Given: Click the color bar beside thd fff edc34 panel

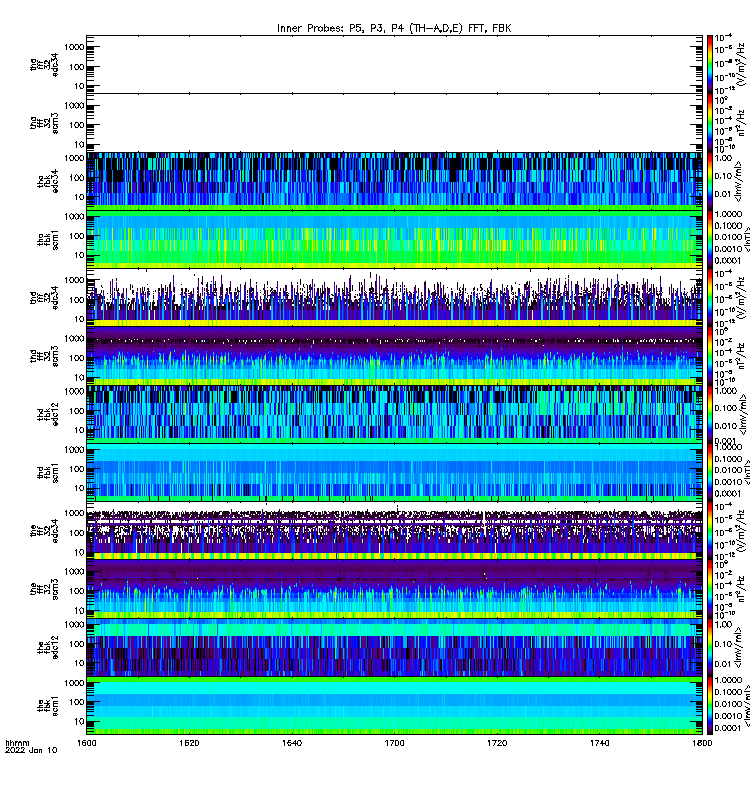Looking at the screenshot, I should [x=710, y=298].
